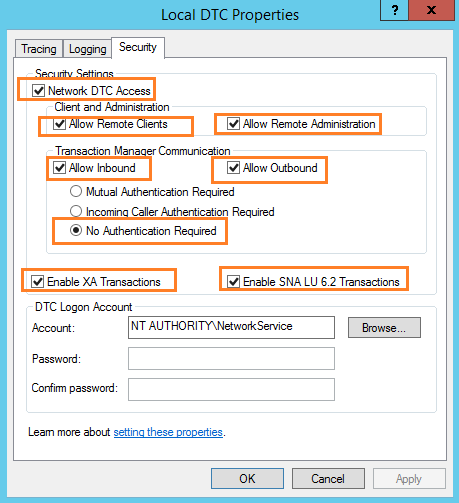459x503 pixels.
Task: Toggle Allow Remote Administration checkbox
Action: 233,123
